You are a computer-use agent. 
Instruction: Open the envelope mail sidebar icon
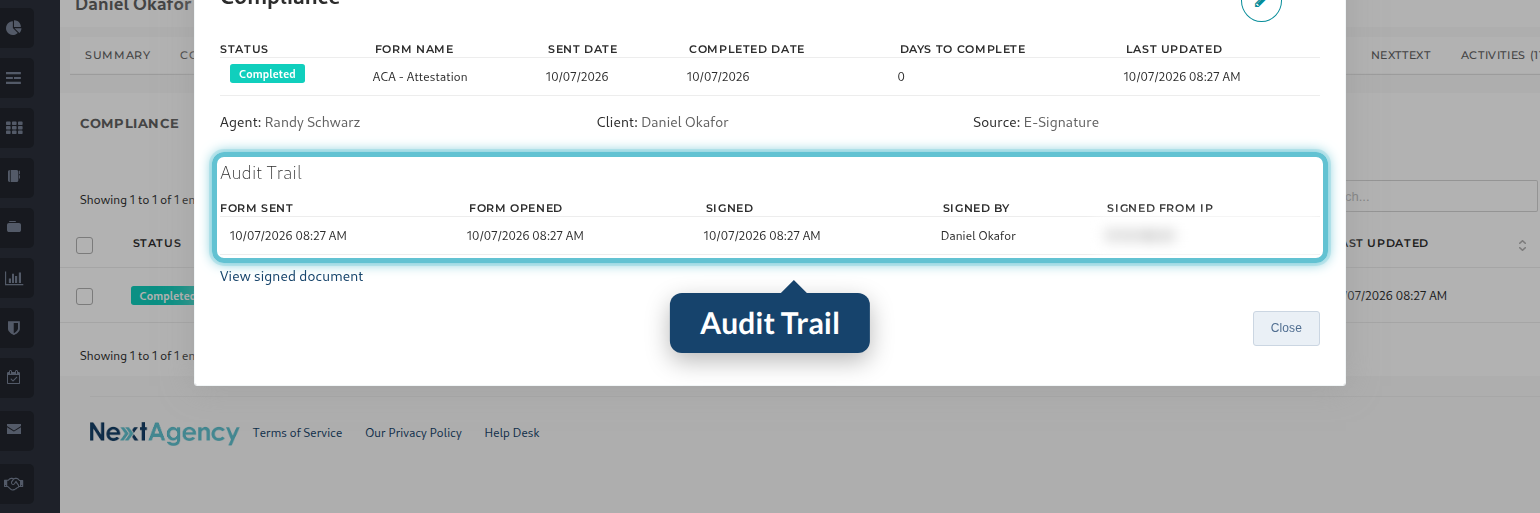[x=14, y=429]
